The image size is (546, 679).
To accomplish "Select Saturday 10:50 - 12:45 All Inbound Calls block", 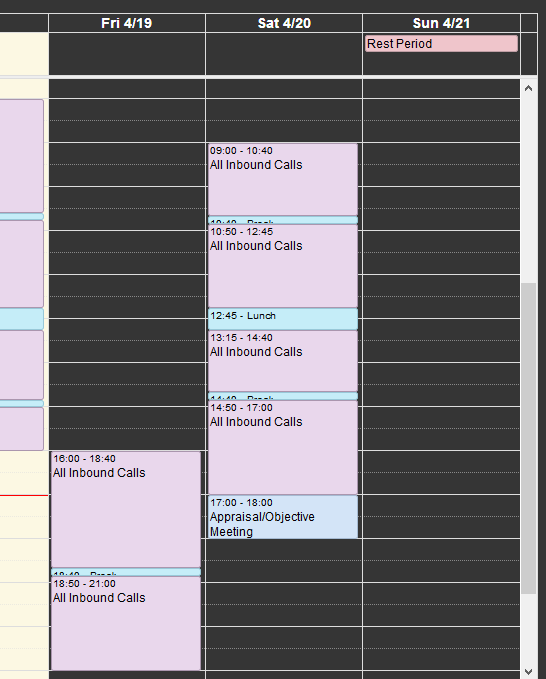I will [283, 266].
